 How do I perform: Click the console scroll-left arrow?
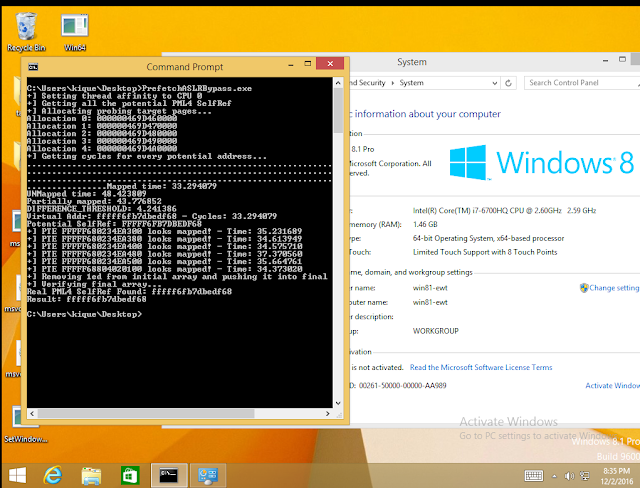tap(32, 413)
